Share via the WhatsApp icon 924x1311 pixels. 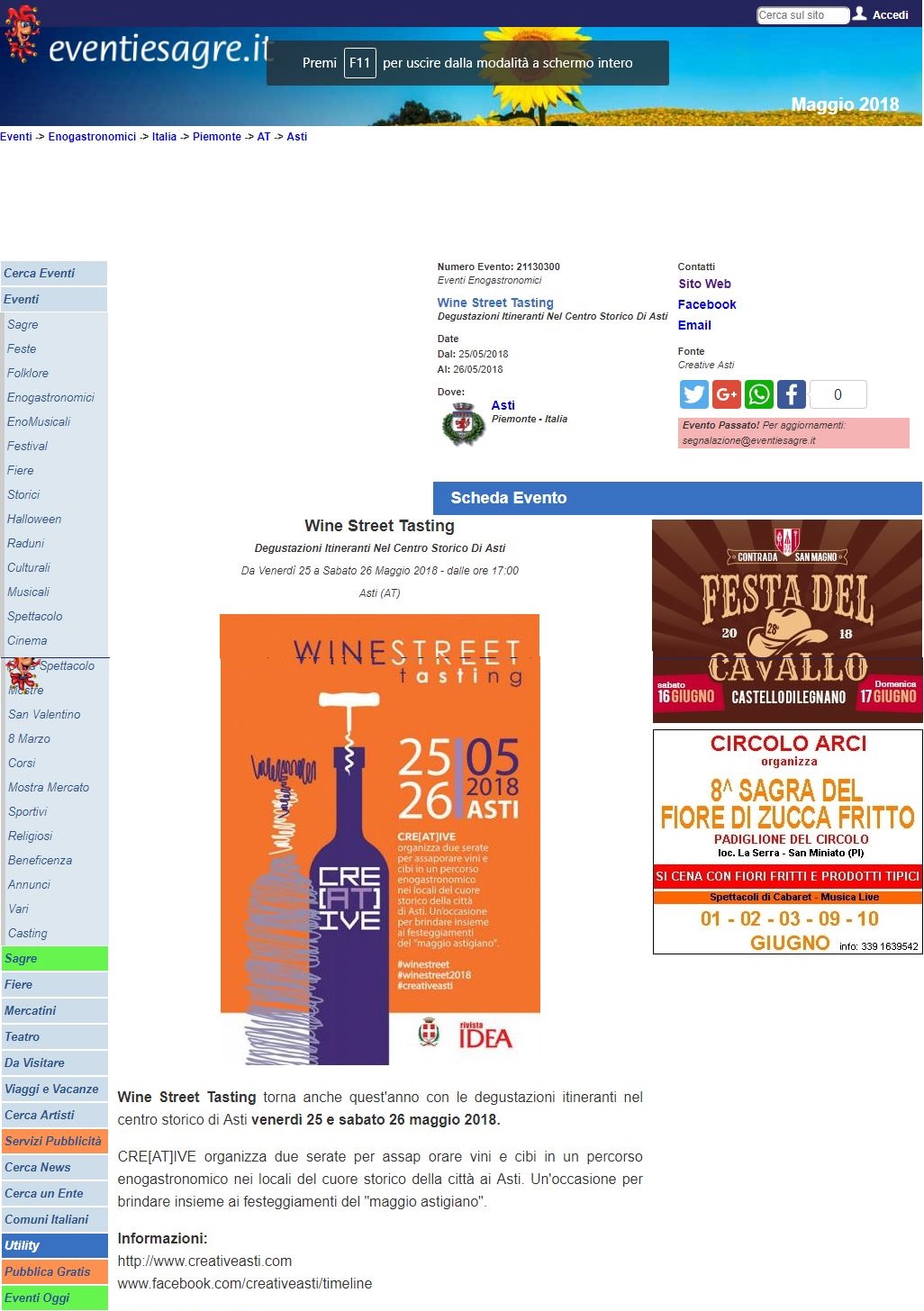tap(758, 394)
